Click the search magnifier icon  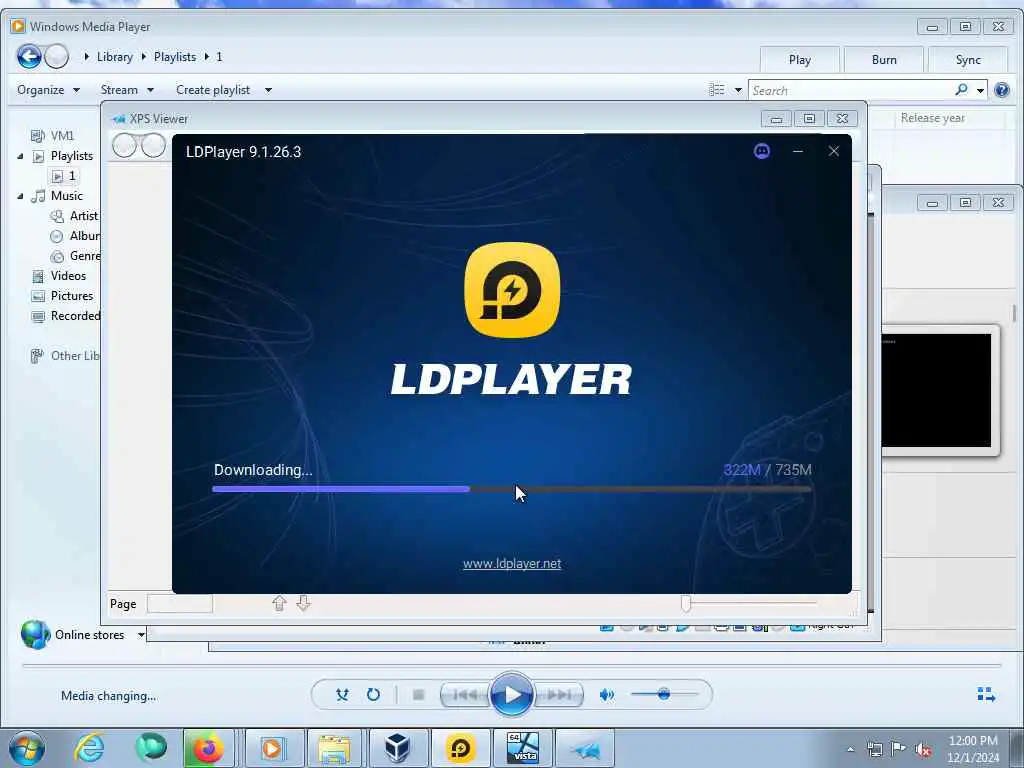click(961, 89)
